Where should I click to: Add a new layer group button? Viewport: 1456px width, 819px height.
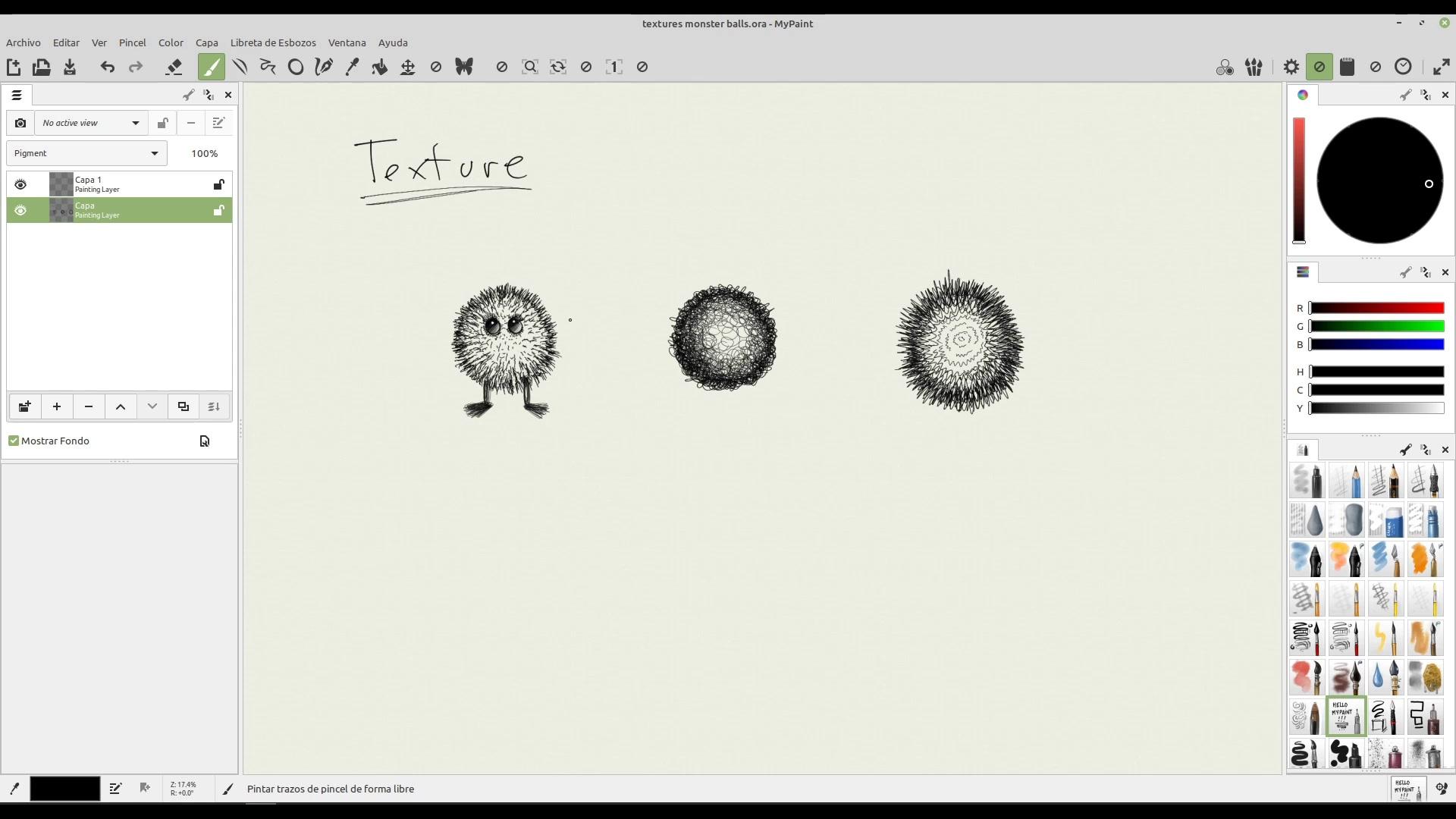coord(25,406)
